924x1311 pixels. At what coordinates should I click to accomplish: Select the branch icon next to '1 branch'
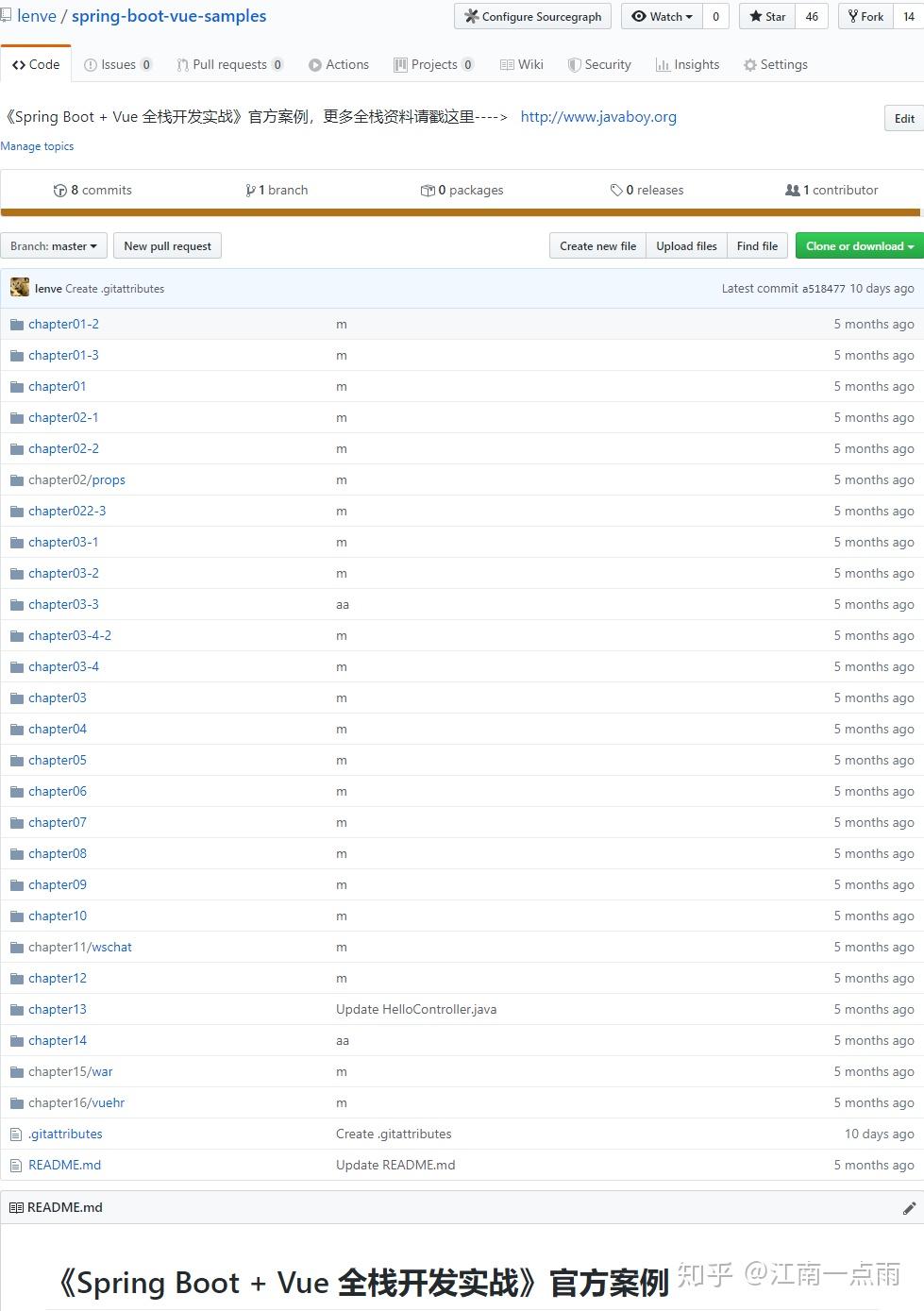tap(250, 190)
